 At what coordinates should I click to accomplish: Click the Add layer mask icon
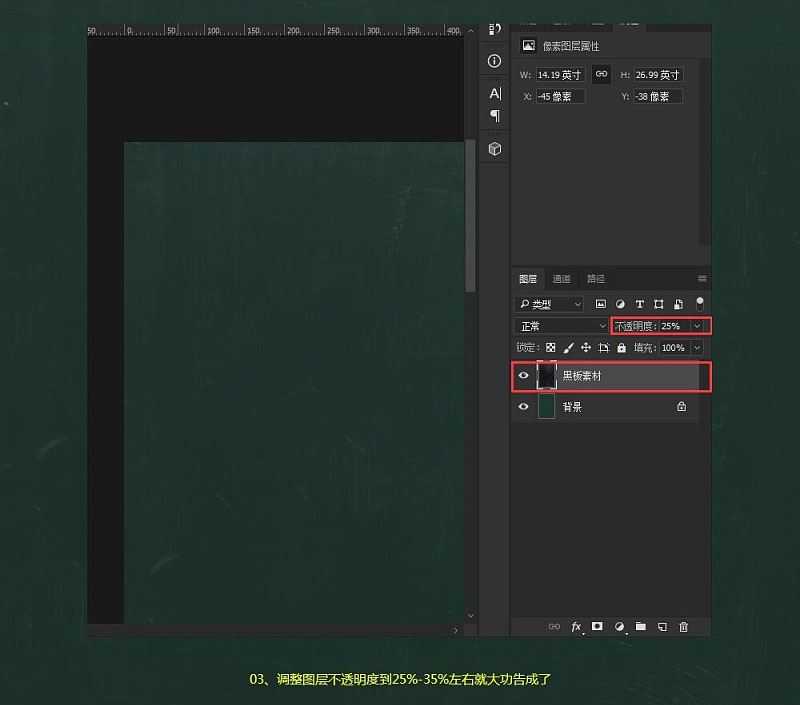tap(598, 627)
